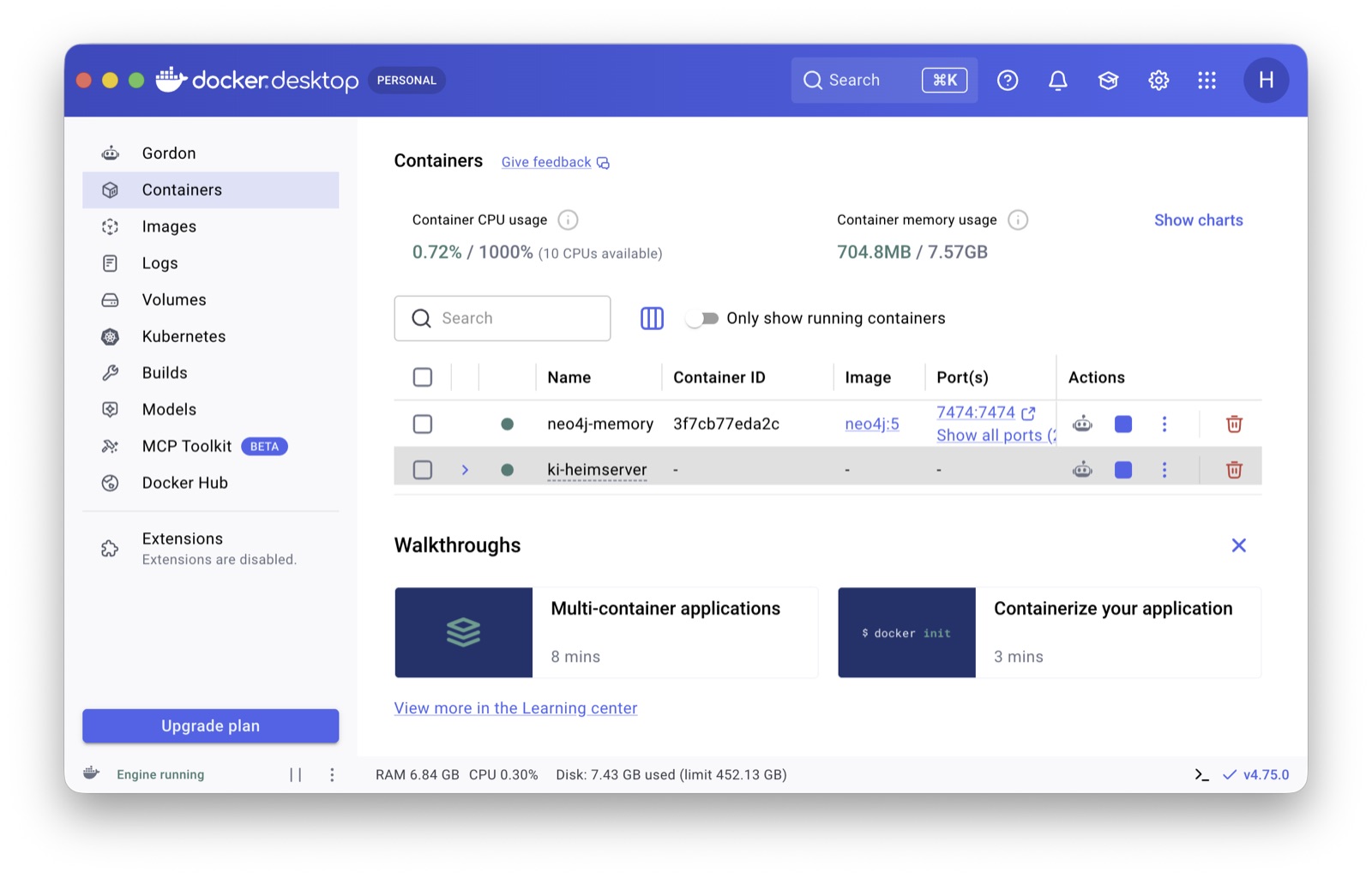Viewport: 1372px width, 878px height.
Task: Stop the neo4j-memory container
Action: tap(1123, 424)
